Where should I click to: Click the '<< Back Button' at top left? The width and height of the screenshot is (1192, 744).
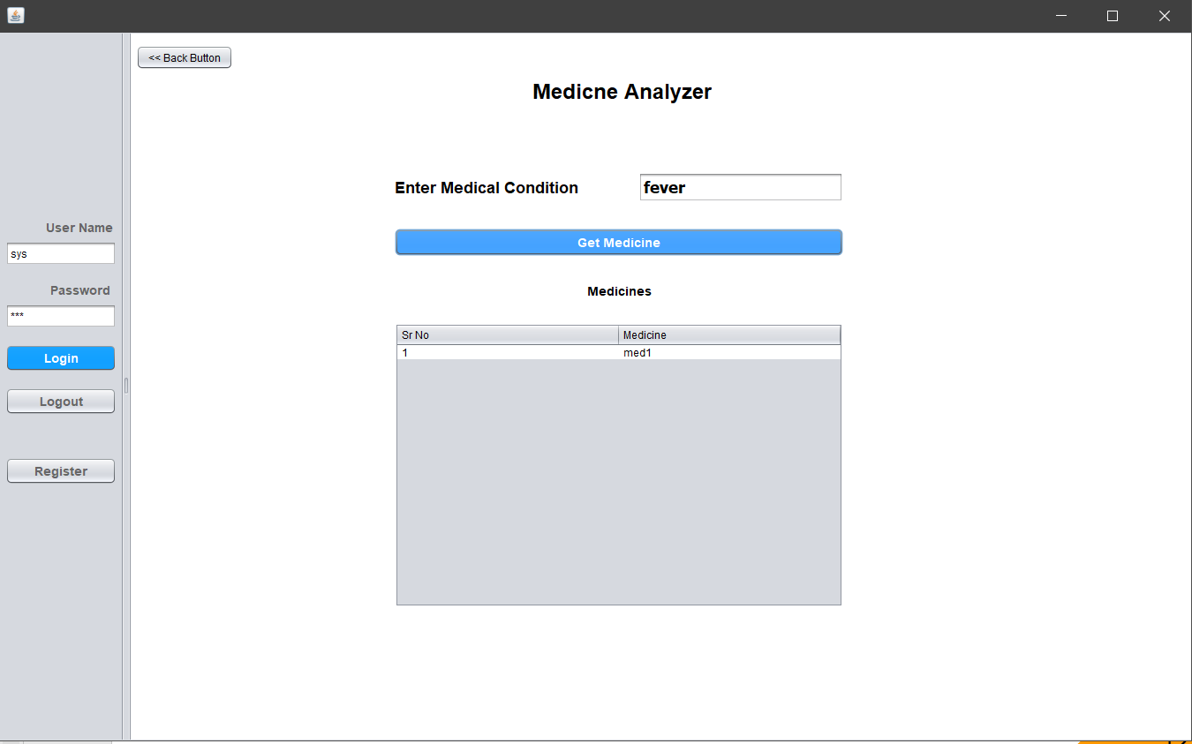(184, 57)
